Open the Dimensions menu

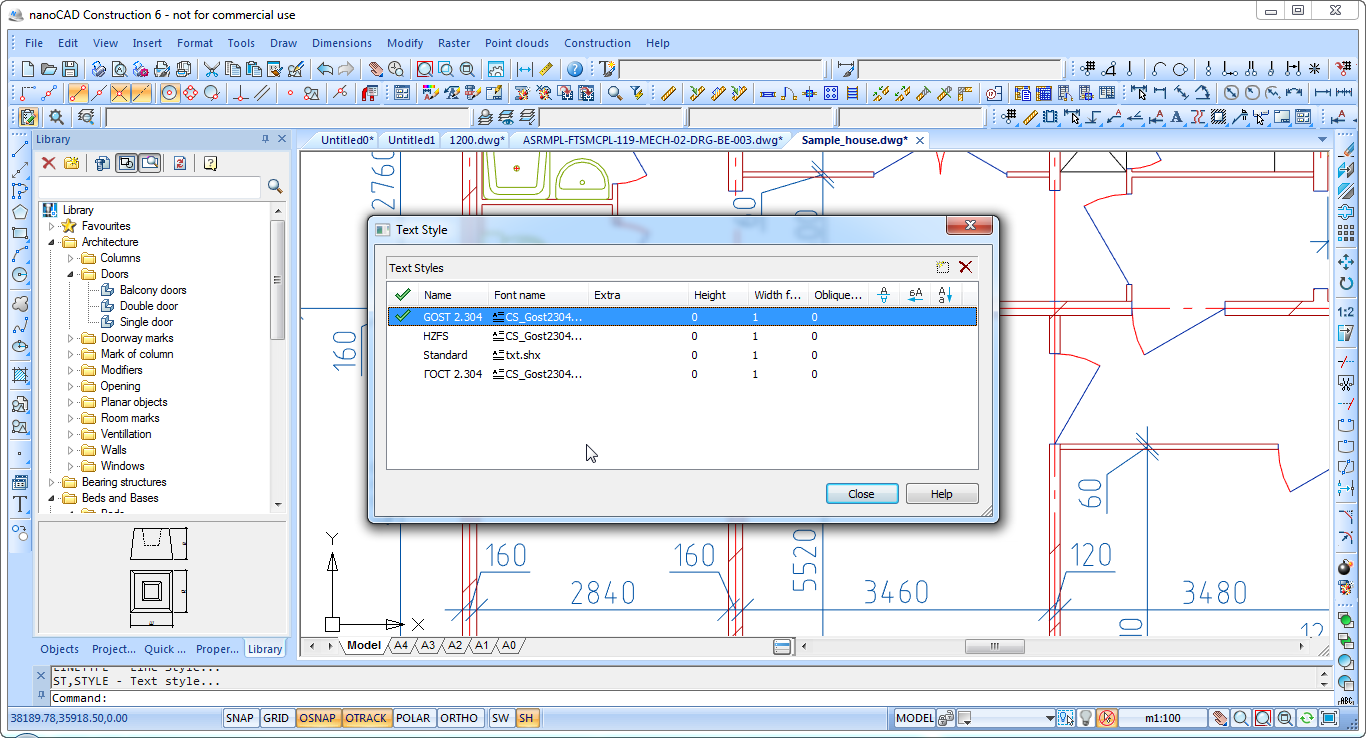pos(341,43)
